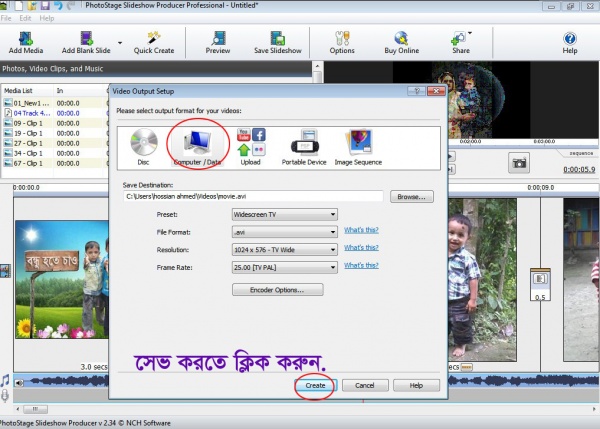The image size is (600, 429).
Task: Click the soundtrack speaker icon
Action: pyautogui.click(x=19, y=382)
